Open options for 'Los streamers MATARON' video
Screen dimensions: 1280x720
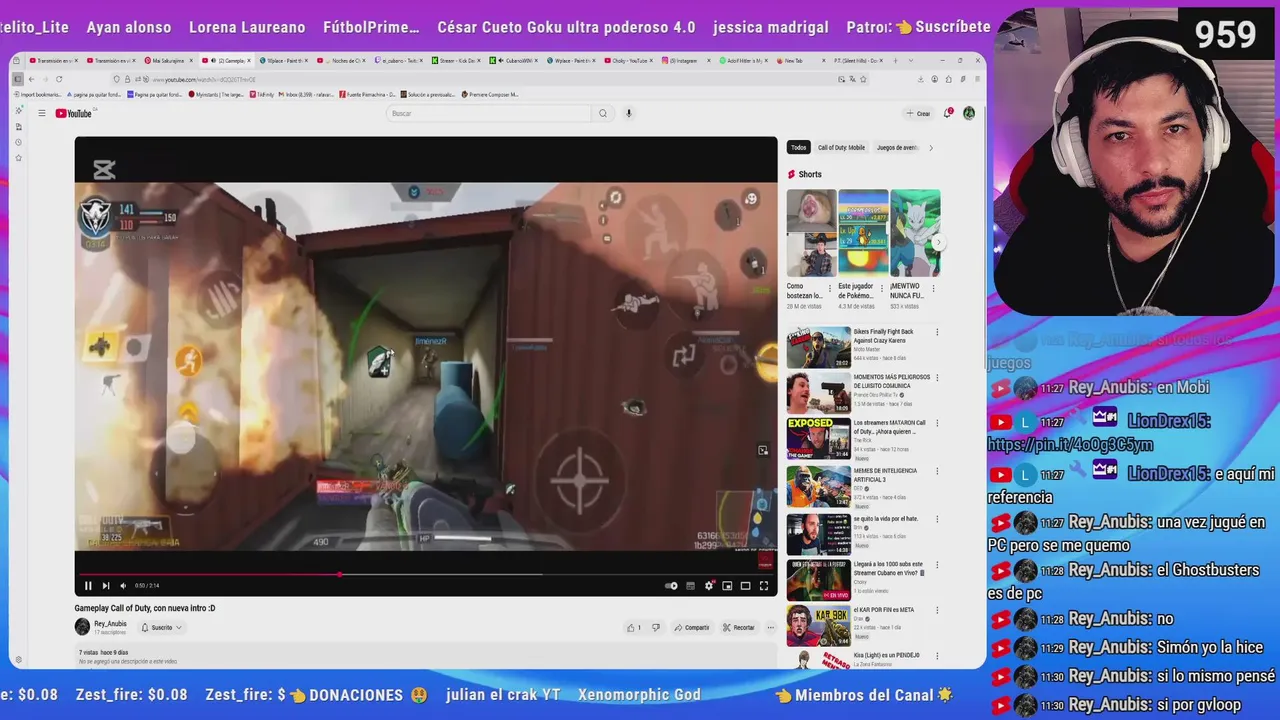tap(937, 425)
